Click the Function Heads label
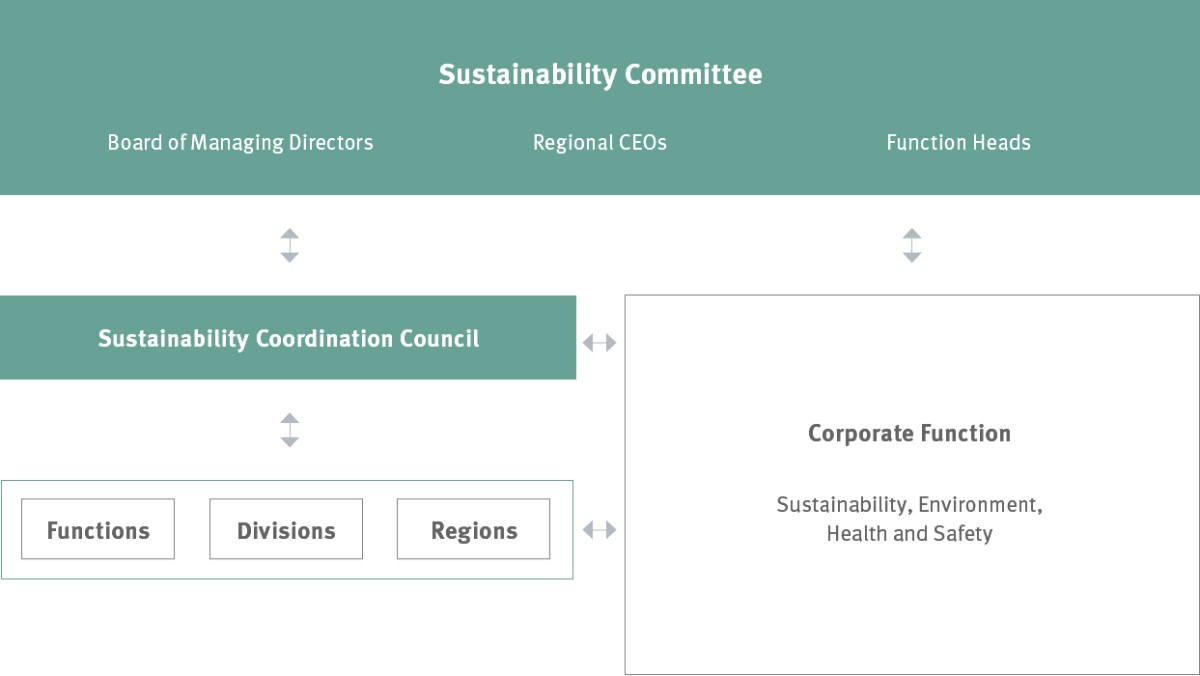This screenshot has width=1200, height=676. pos(958,142)
